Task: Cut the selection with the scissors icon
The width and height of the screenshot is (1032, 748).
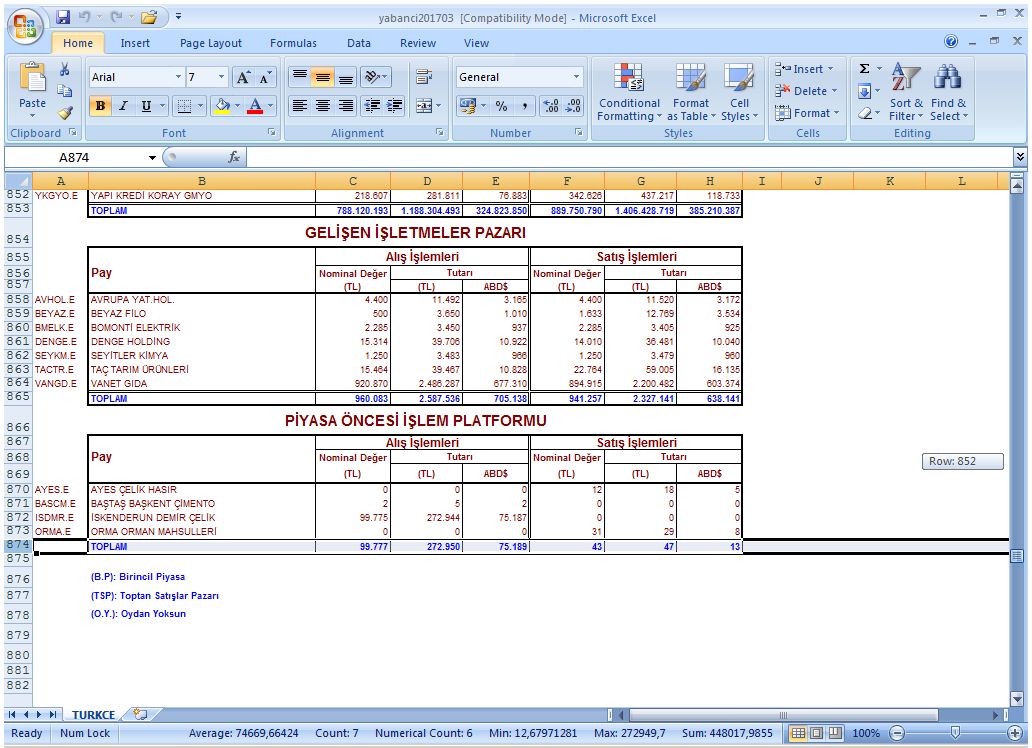Action: click(64, 69)
